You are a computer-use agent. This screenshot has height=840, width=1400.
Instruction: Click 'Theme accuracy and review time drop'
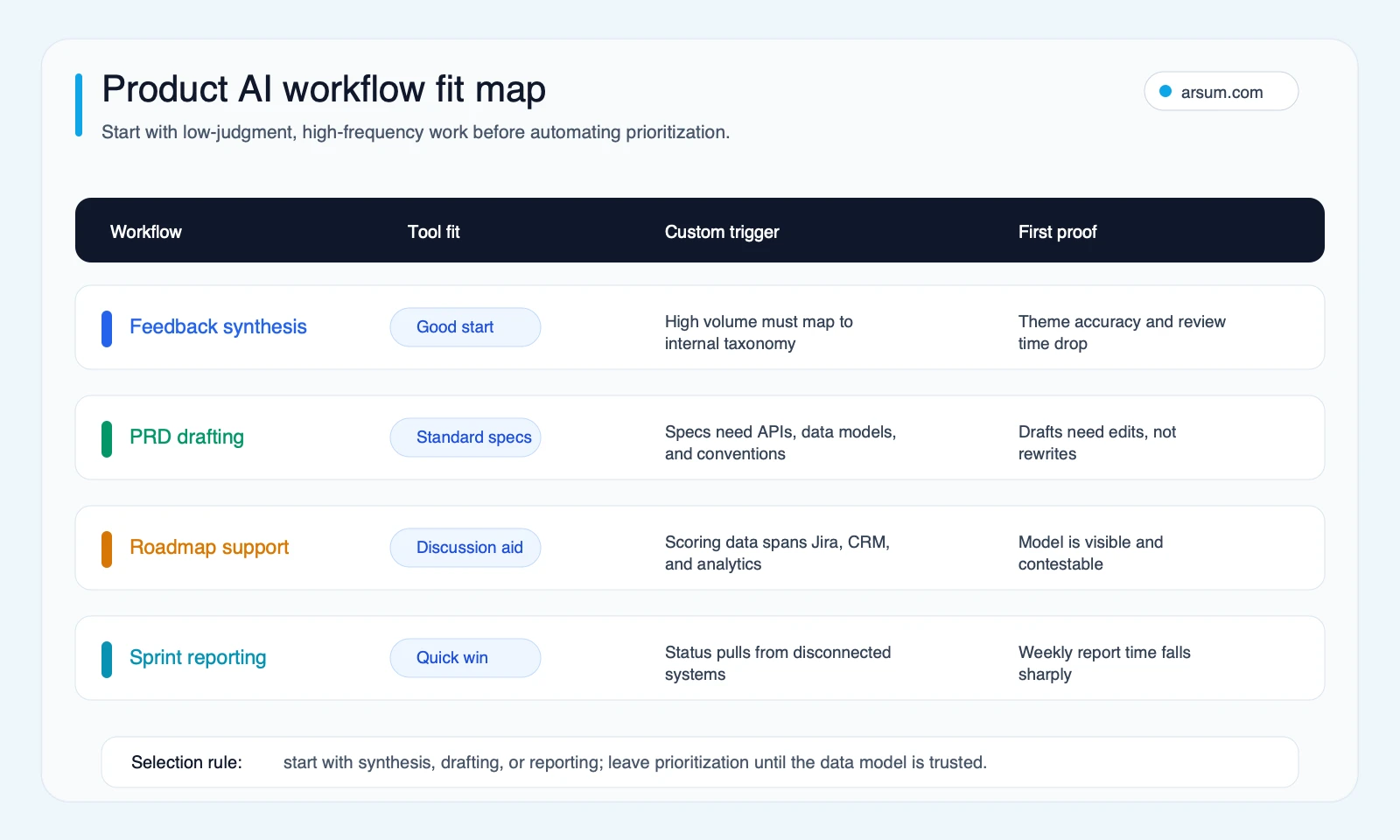[x=1122, y=332]
